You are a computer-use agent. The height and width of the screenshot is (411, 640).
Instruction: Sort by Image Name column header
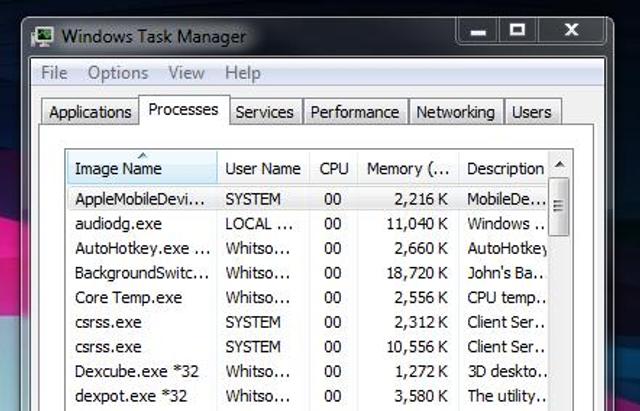point(142,168)
